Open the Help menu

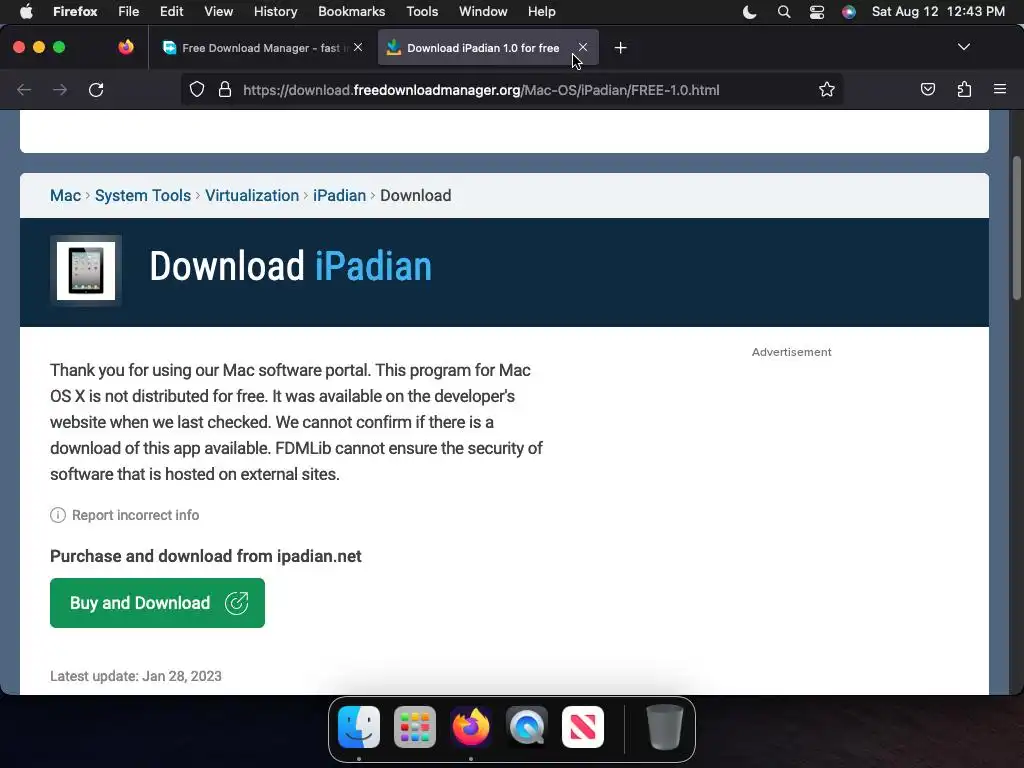[542, 12]
